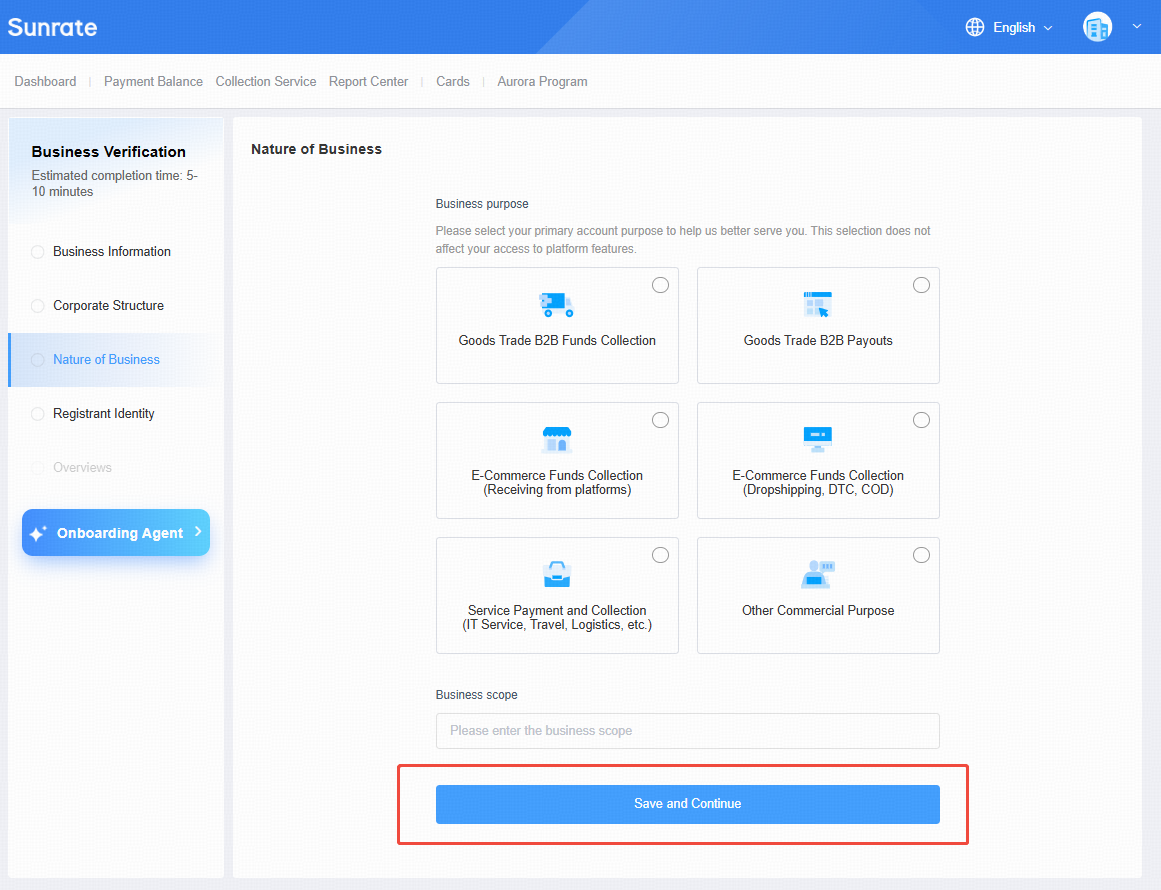The image size is (1161, 890).
Task: Click the Sunrate logo
Action: pyautogui.click(x=53, y=27)
